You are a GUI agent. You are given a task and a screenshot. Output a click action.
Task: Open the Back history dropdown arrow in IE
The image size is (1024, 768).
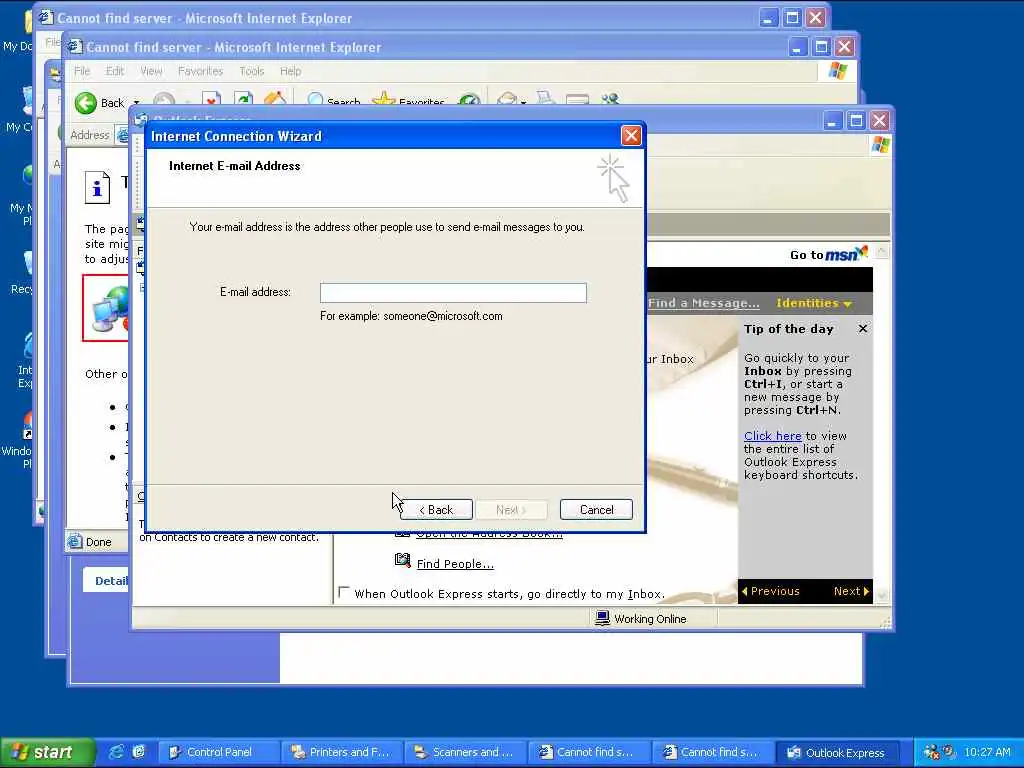click(136, 103)
